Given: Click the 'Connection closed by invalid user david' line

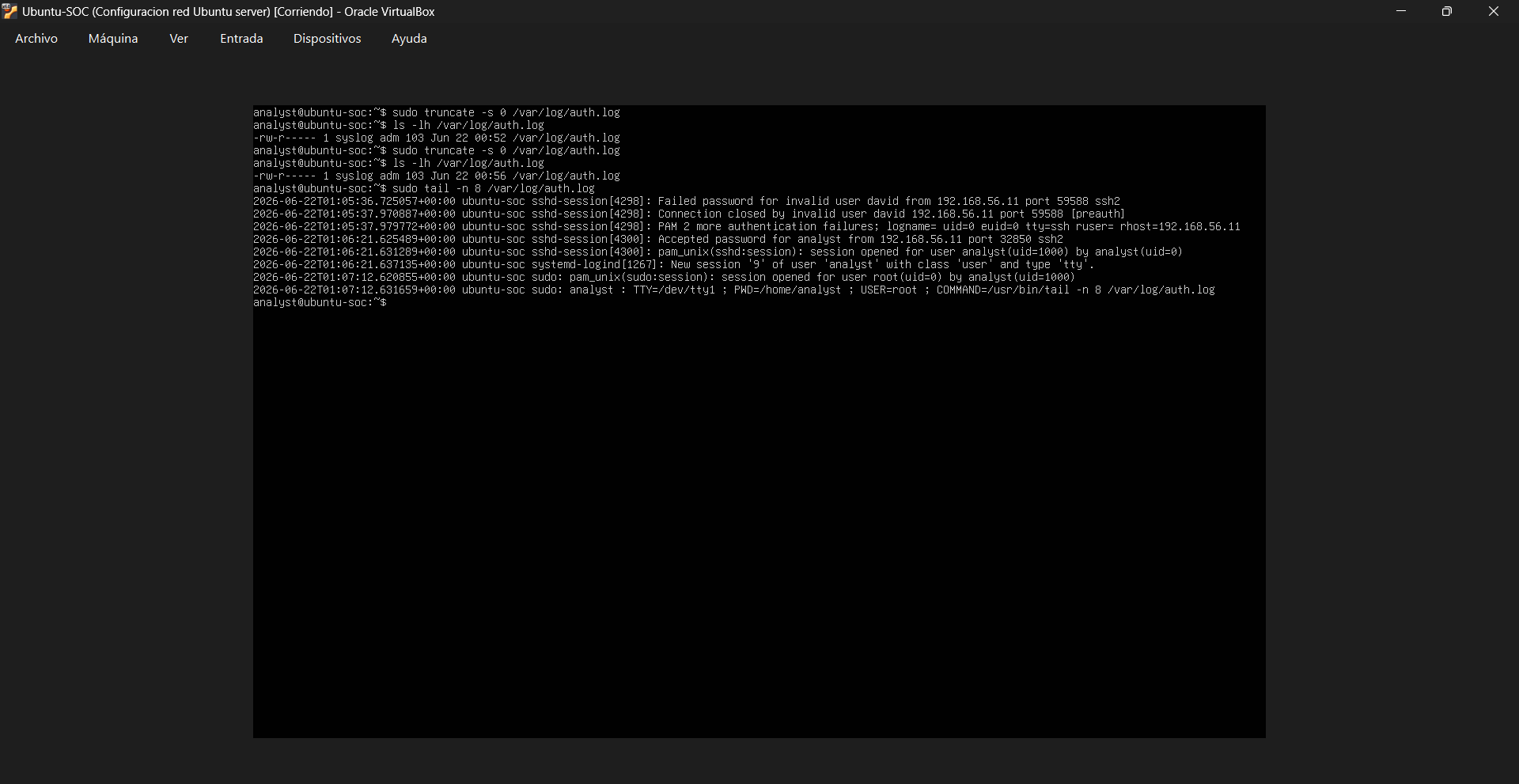Looking at the screenshot, I should click(x=689, y=214).
